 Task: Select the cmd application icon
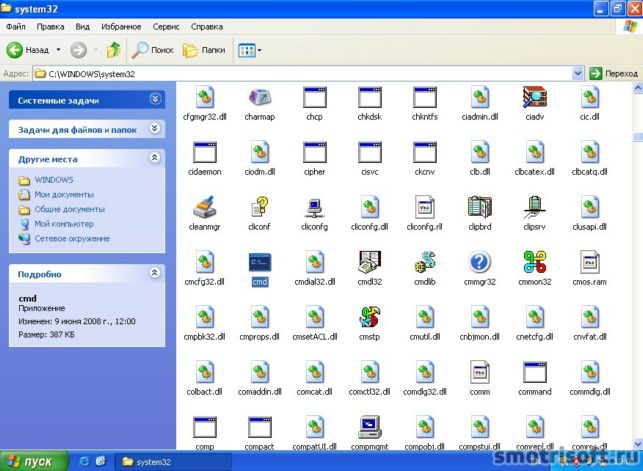260,262
